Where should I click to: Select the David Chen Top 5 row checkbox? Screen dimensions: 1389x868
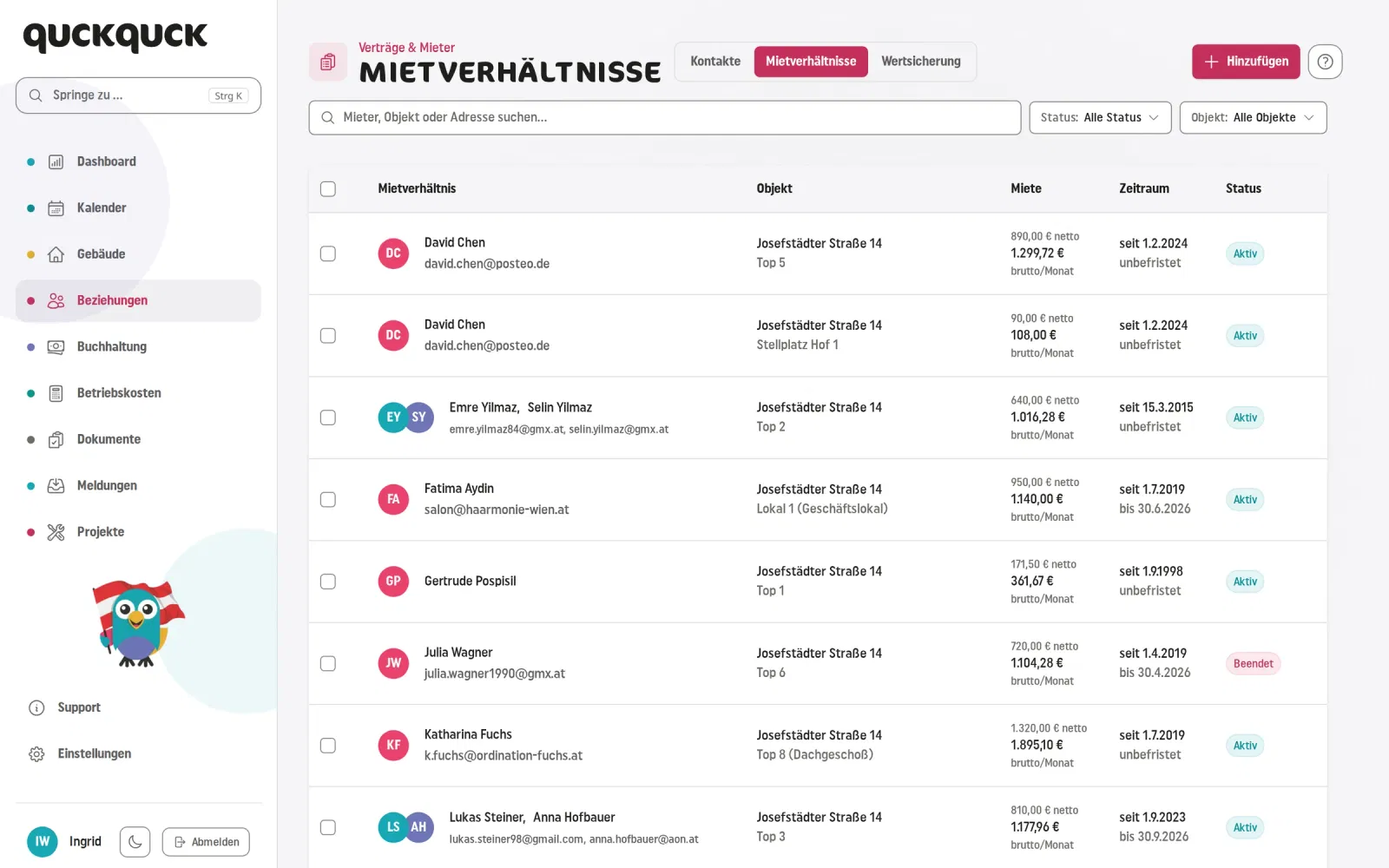(x=328, y=253)
